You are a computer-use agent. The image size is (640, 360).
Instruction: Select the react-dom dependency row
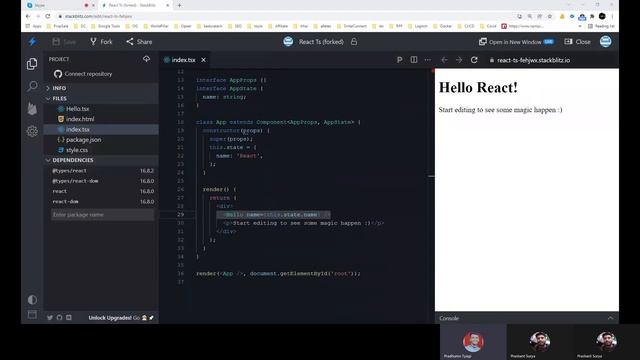[101, 201]
